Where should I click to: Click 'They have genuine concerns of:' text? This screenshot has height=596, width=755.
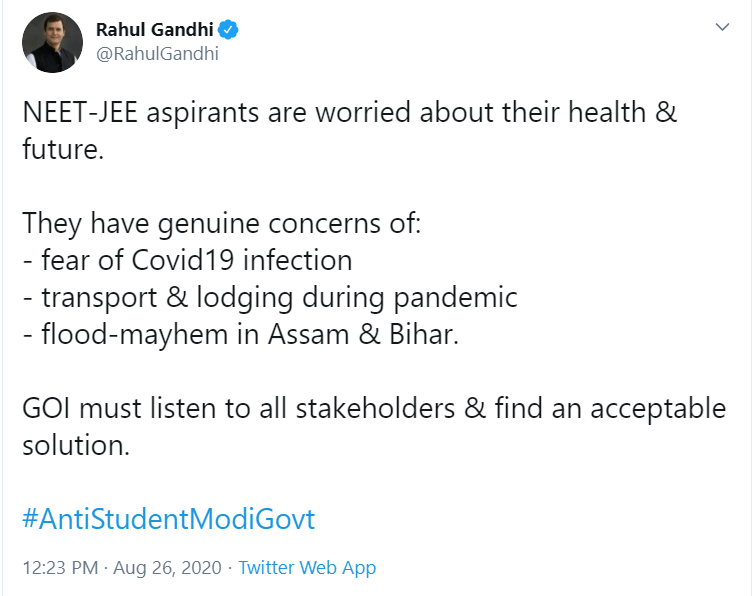pyautogui.click(x=222, y=223)
